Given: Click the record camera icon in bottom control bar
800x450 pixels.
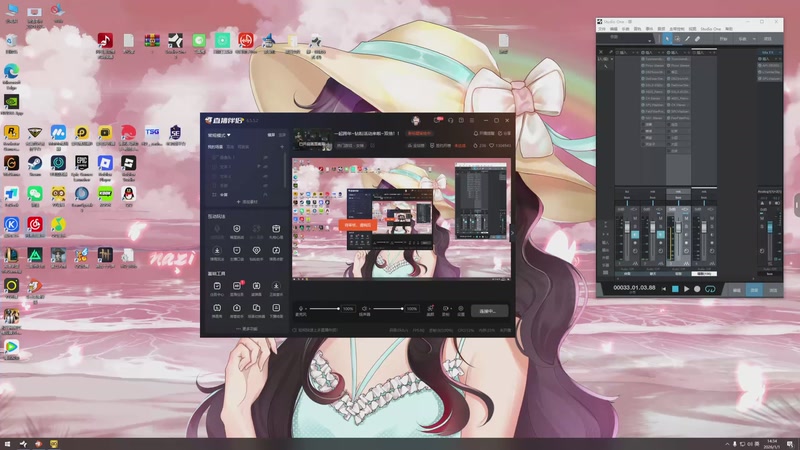Looking at the screenshot, I should click(445, 309).
